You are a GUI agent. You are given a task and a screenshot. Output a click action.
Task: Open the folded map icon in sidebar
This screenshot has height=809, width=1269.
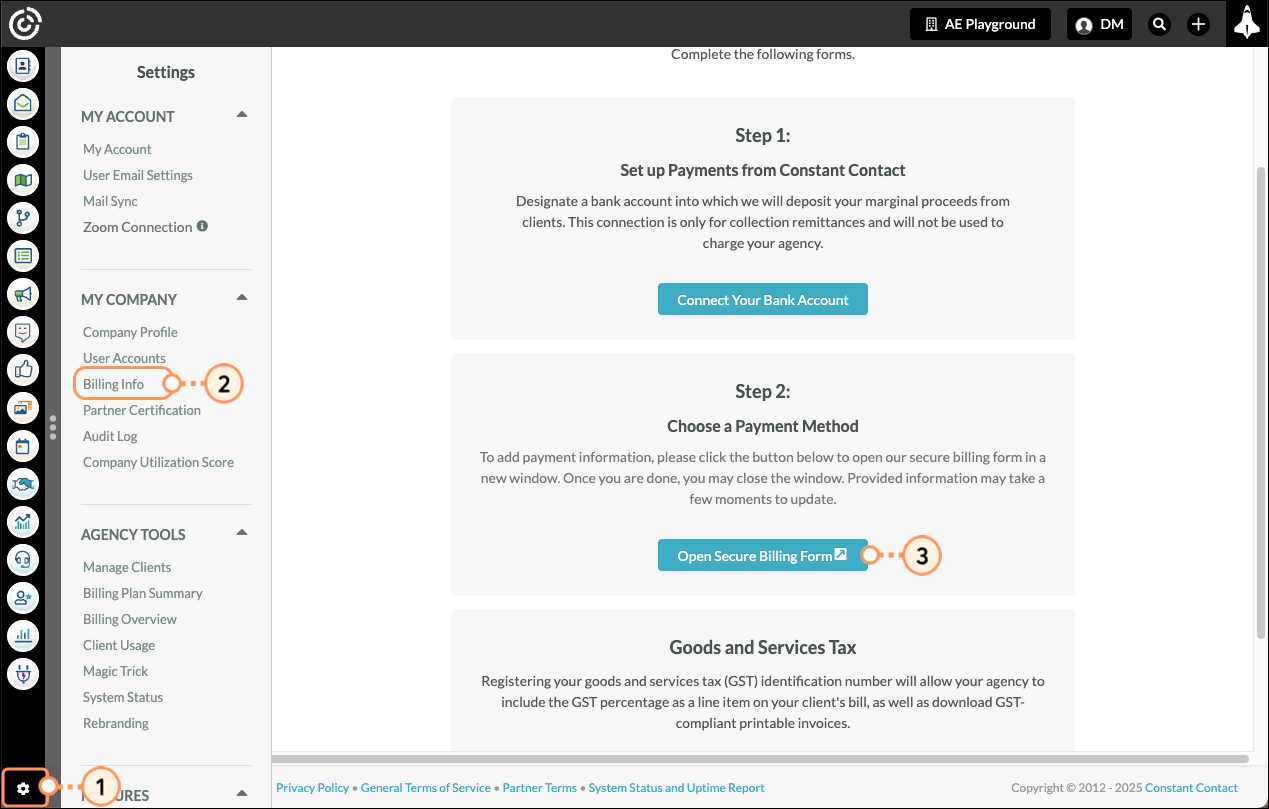point(23,180)
